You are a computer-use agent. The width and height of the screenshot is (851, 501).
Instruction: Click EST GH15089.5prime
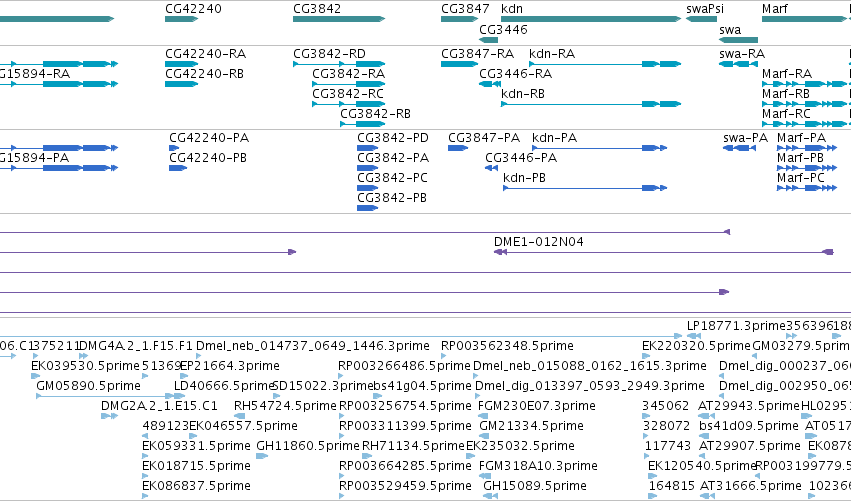click(x=535, y=486)
